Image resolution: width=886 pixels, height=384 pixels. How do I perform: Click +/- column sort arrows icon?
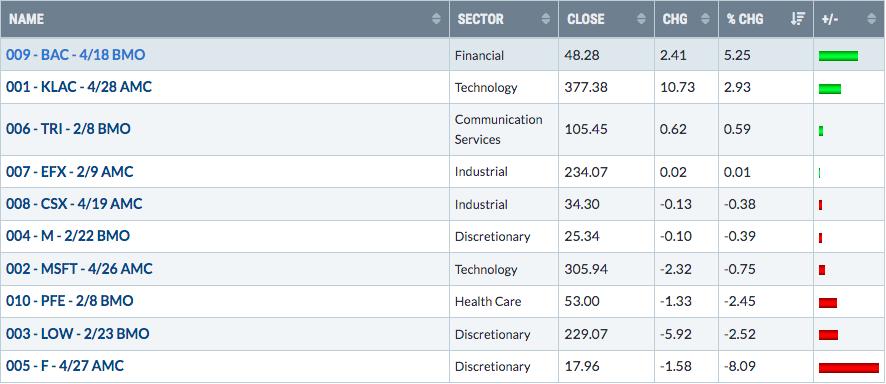pyautogui.click(x=871, y=19)
